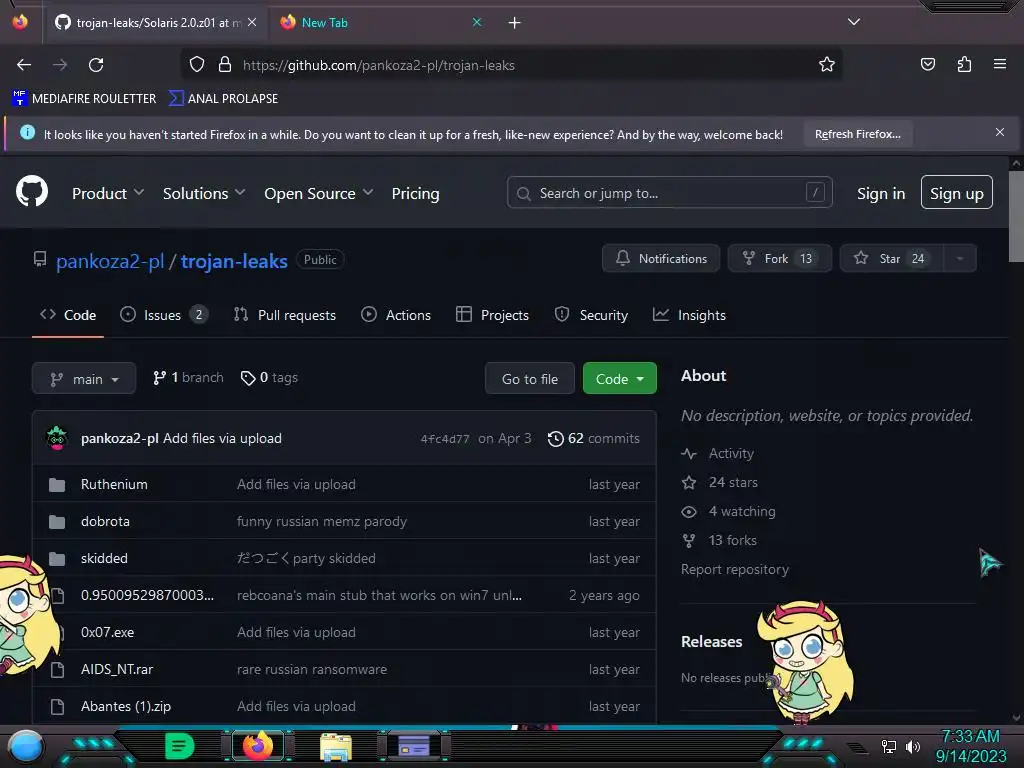This screenshot has height=768, width=1024.
Task: Click the Report repository link
Action: point(735,569)
